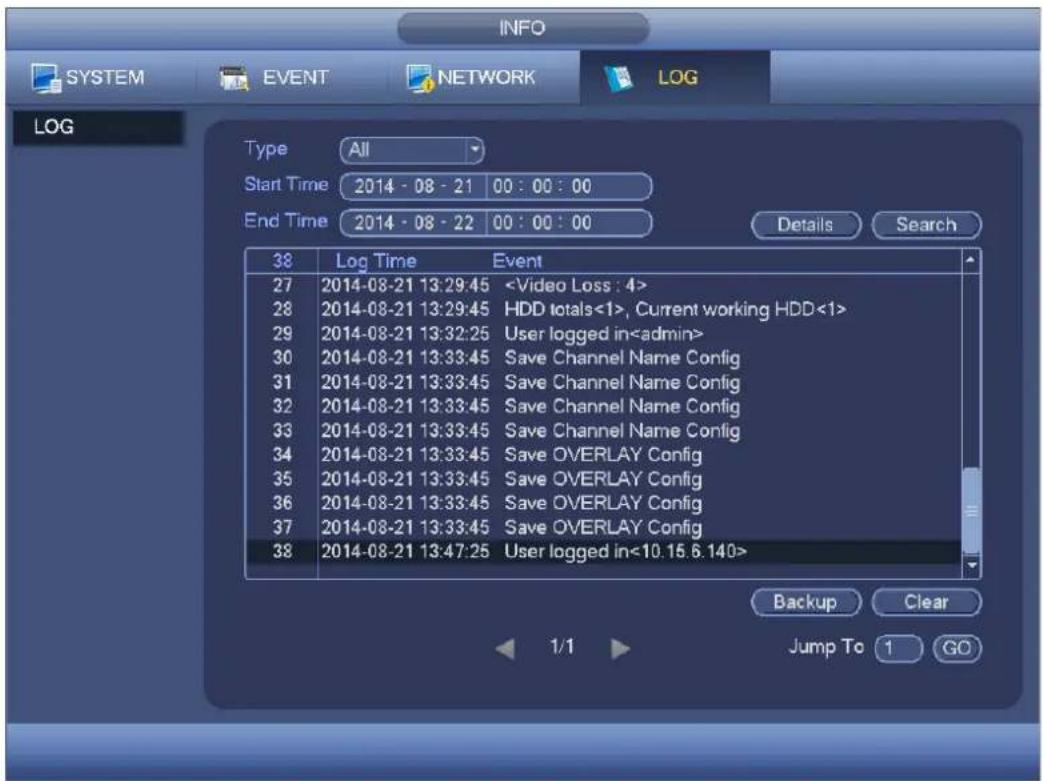Viewport: 1043px width, 781px height.
Task: Select log row 34 Save OVERLAY Config
Action: pos(603,455)
